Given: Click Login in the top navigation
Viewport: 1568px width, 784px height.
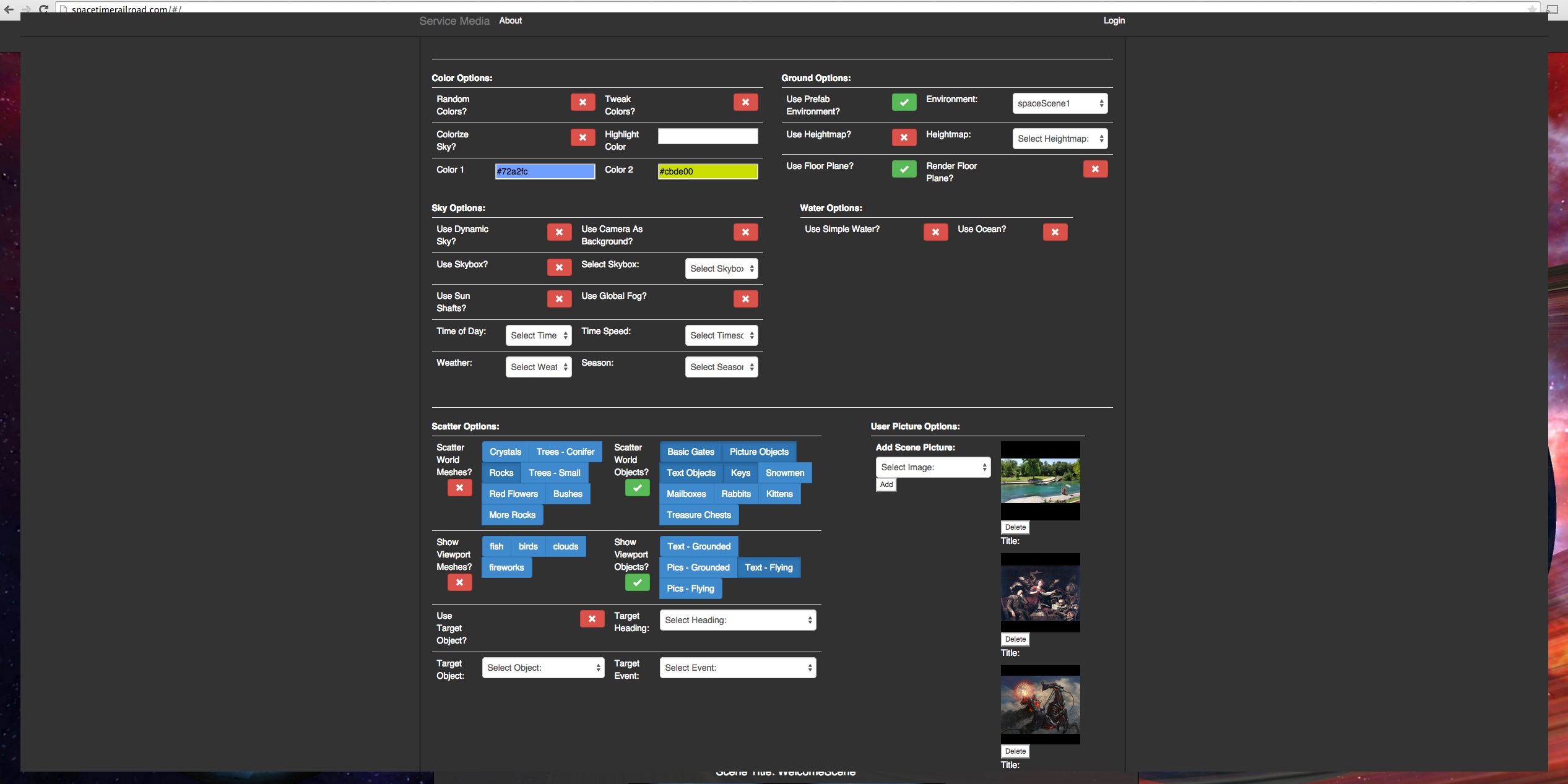Looking at the screenshot, I should [1114, 20].
